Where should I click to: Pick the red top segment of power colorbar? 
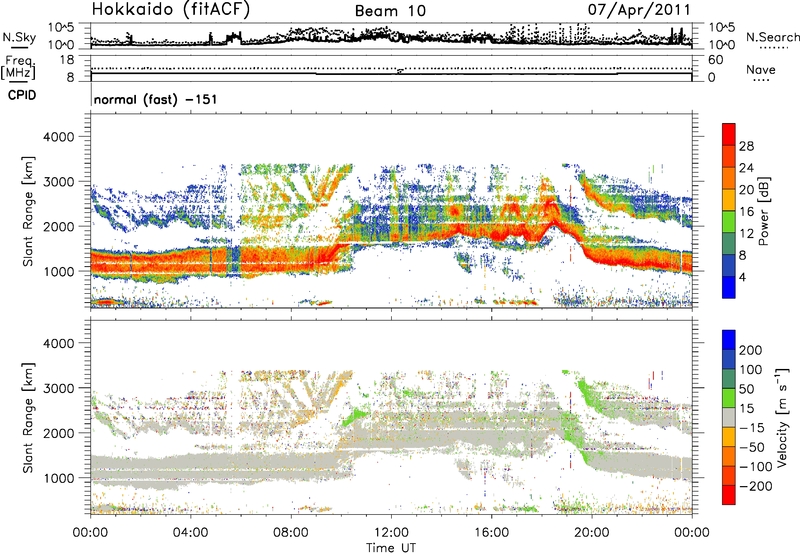tap(729, 134)
